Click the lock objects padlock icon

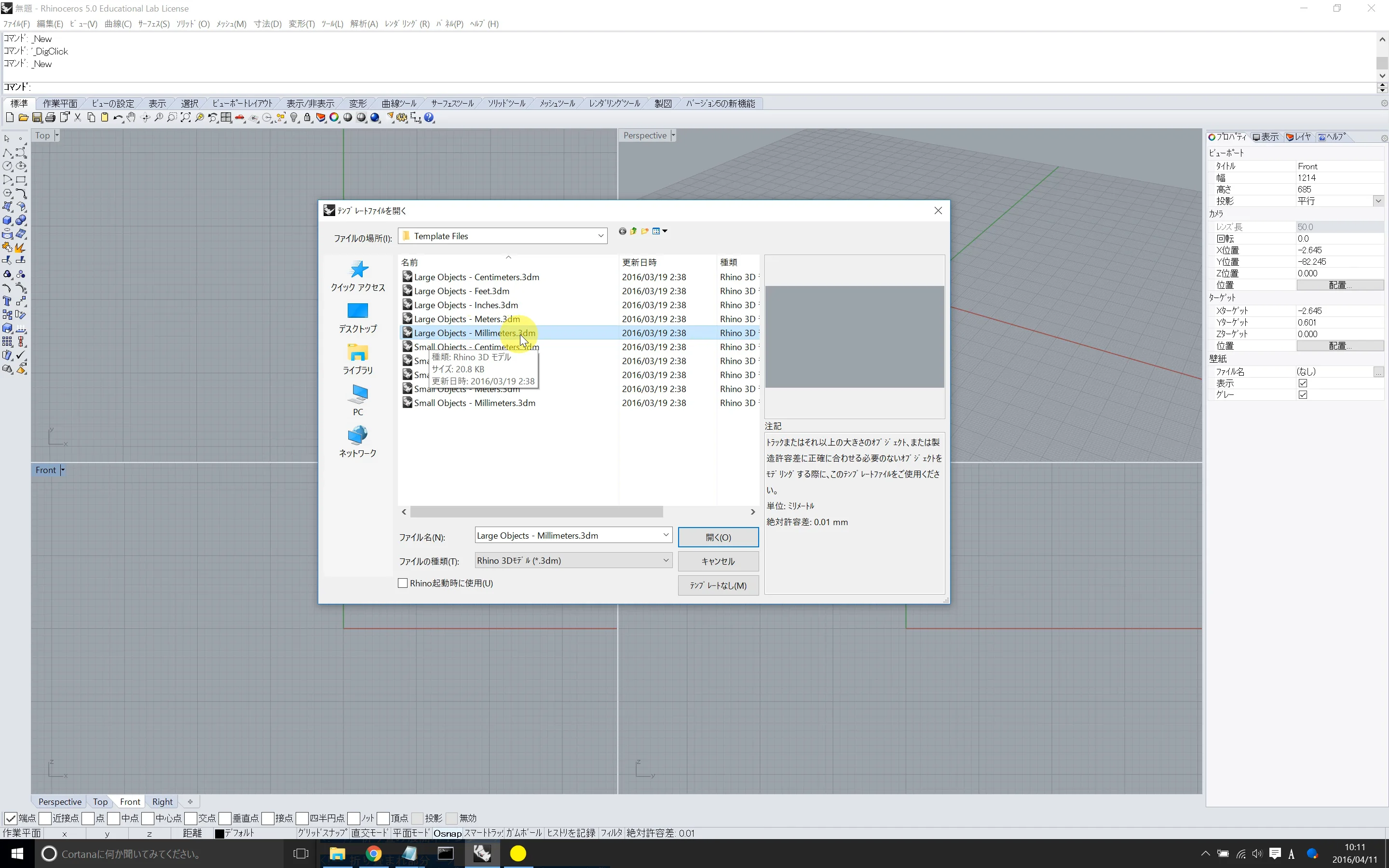click(308, 118)
